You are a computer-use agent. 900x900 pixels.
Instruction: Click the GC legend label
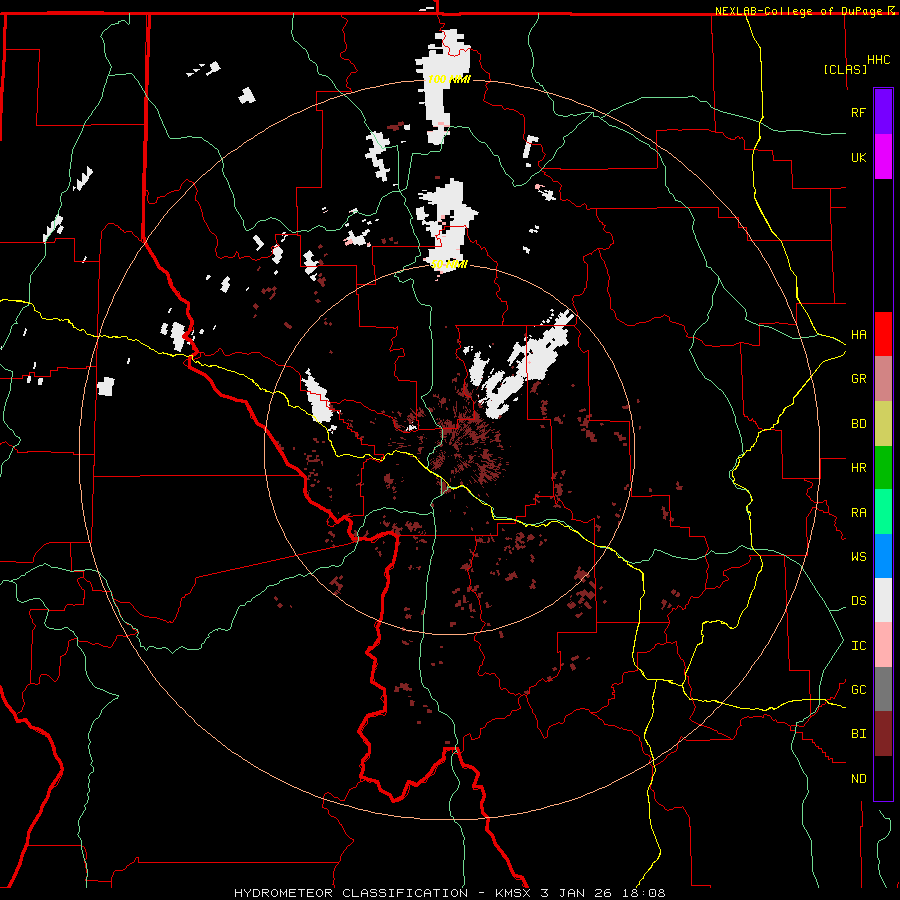pos(859,690)
